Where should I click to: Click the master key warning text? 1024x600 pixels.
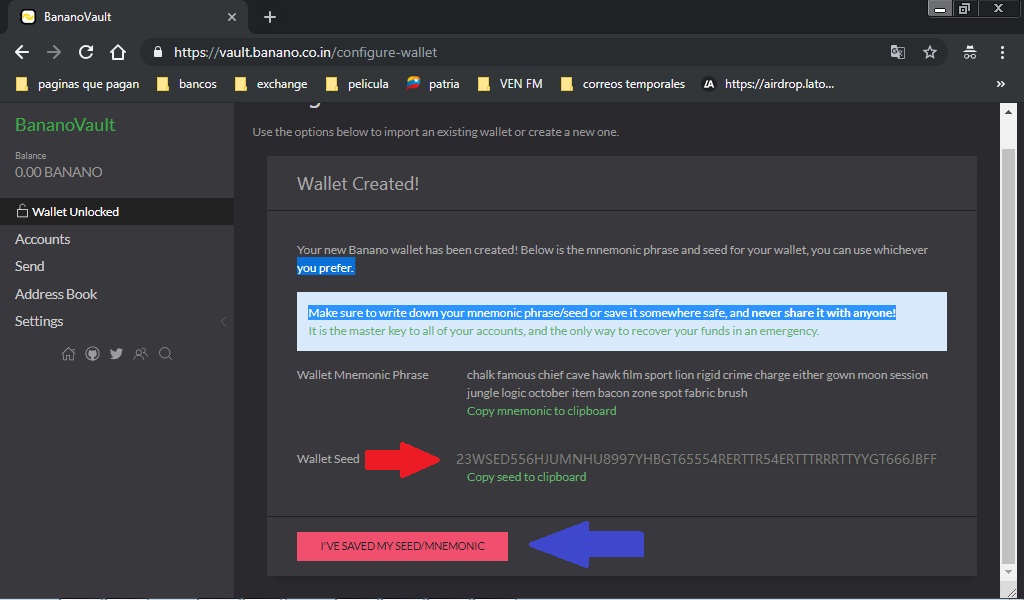tap(563, 331)
